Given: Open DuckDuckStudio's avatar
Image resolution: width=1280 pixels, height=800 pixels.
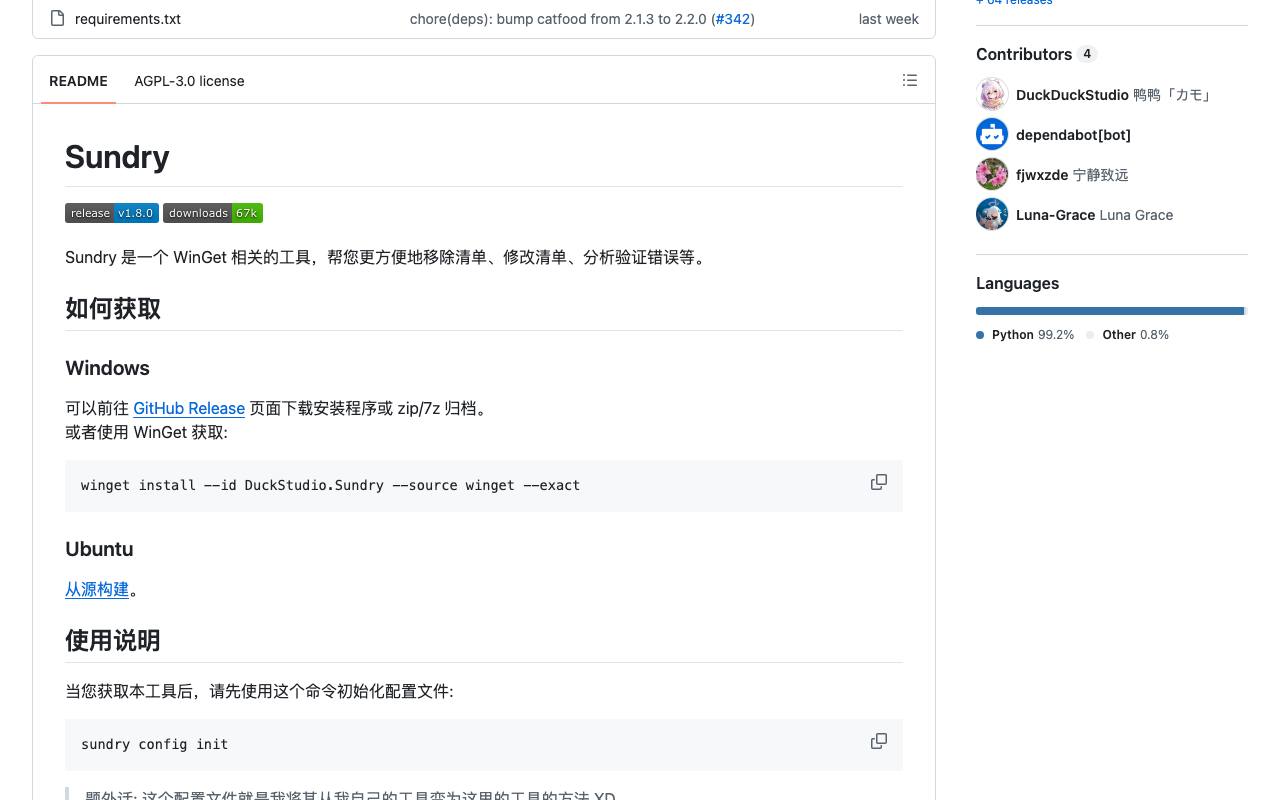Looking at the screenshot, I should pyautogui.click(x=992, y=94).
